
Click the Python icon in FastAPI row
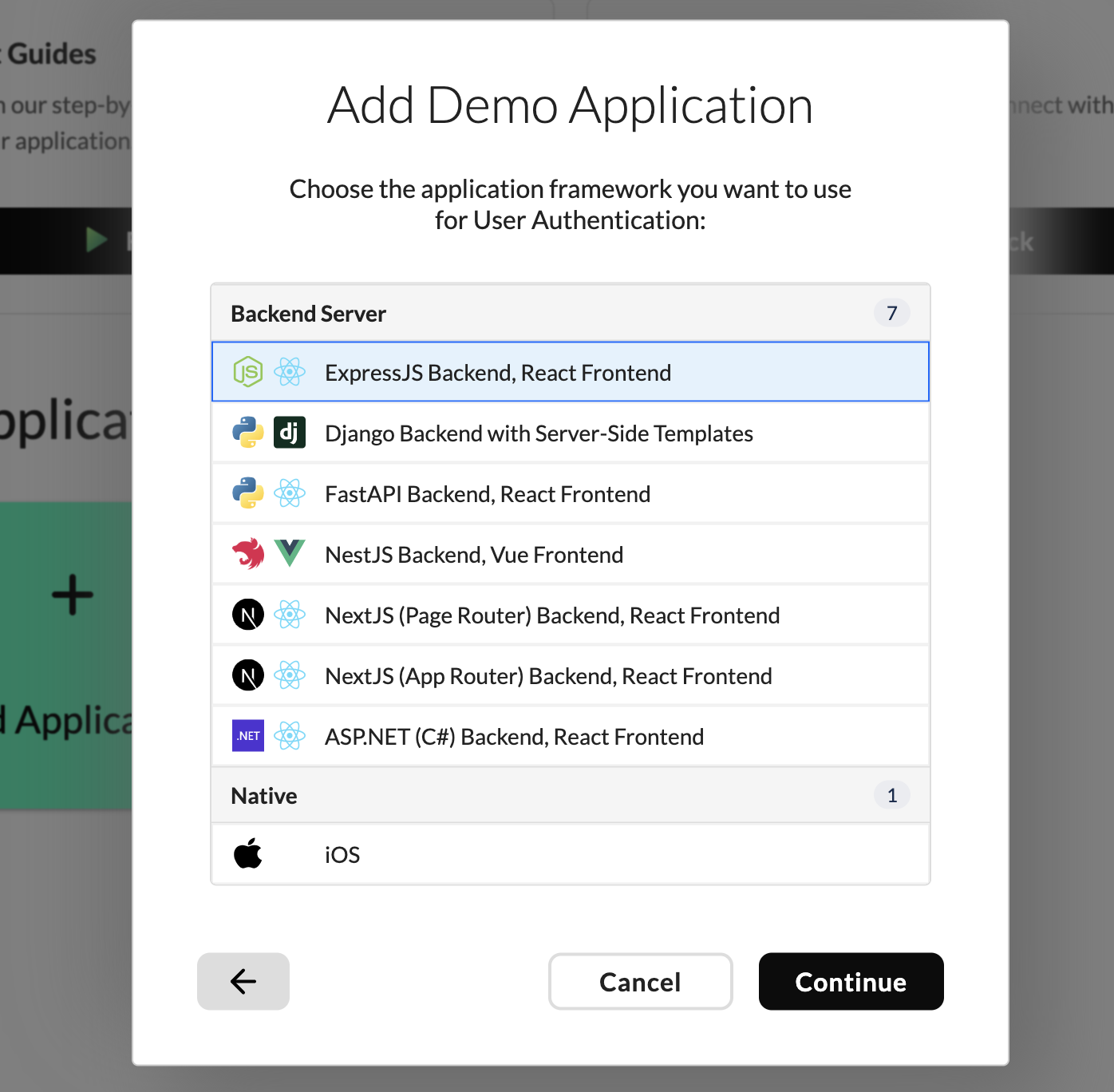click(248, 493)
